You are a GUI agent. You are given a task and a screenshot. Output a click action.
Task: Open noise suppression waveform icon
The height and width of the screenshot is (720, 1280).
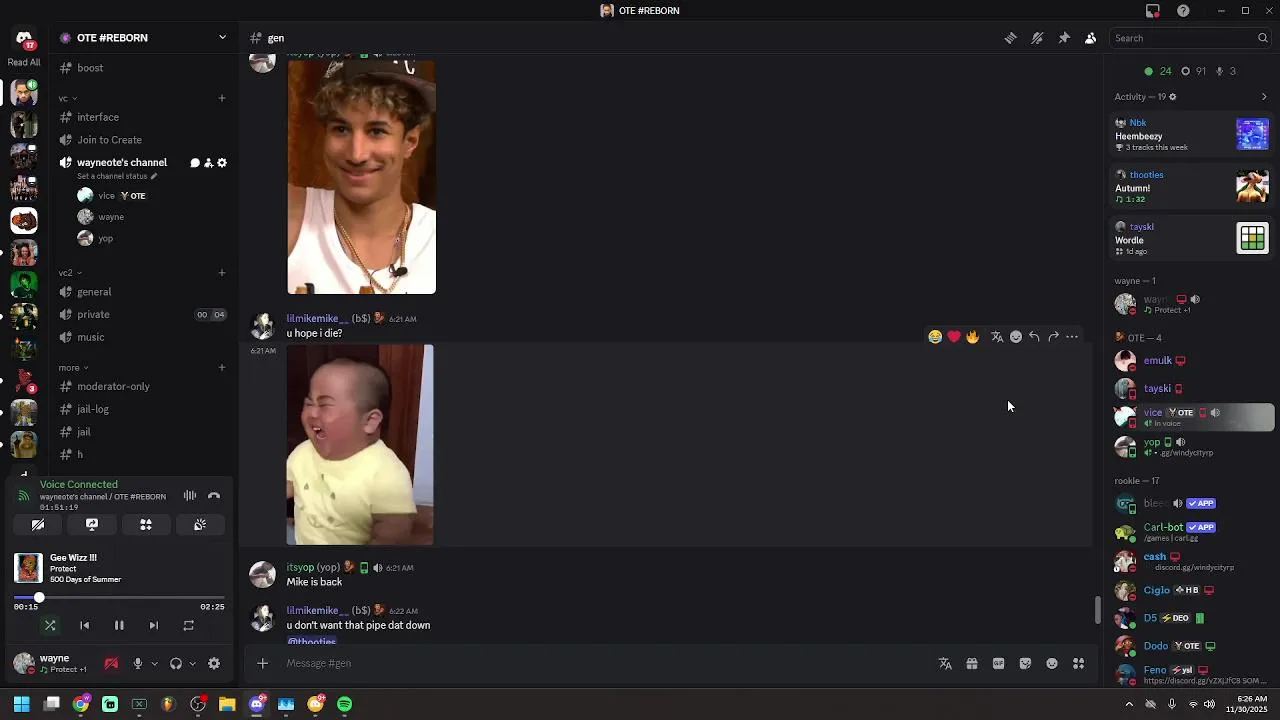(190, 496)
